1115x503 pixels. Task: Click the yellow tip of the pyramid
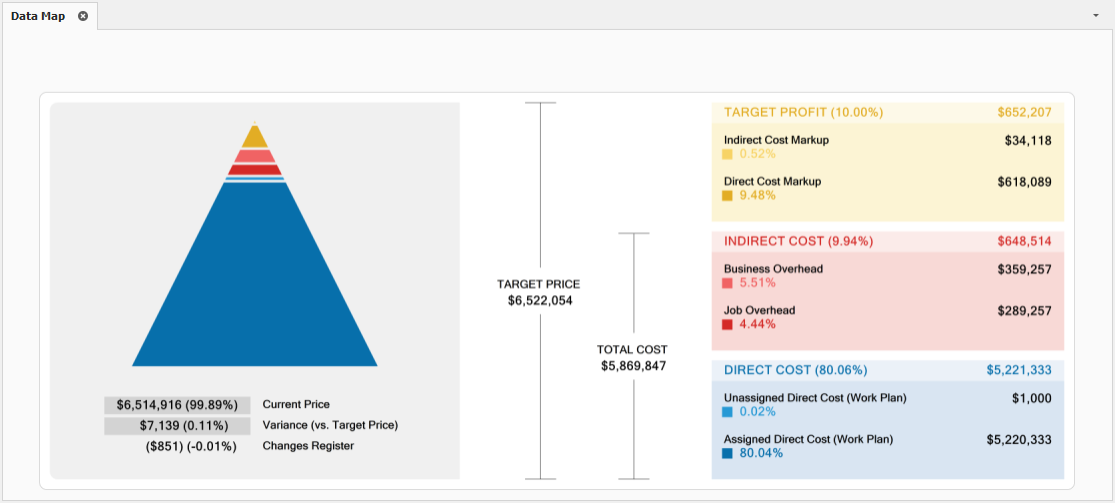(255, 136)
